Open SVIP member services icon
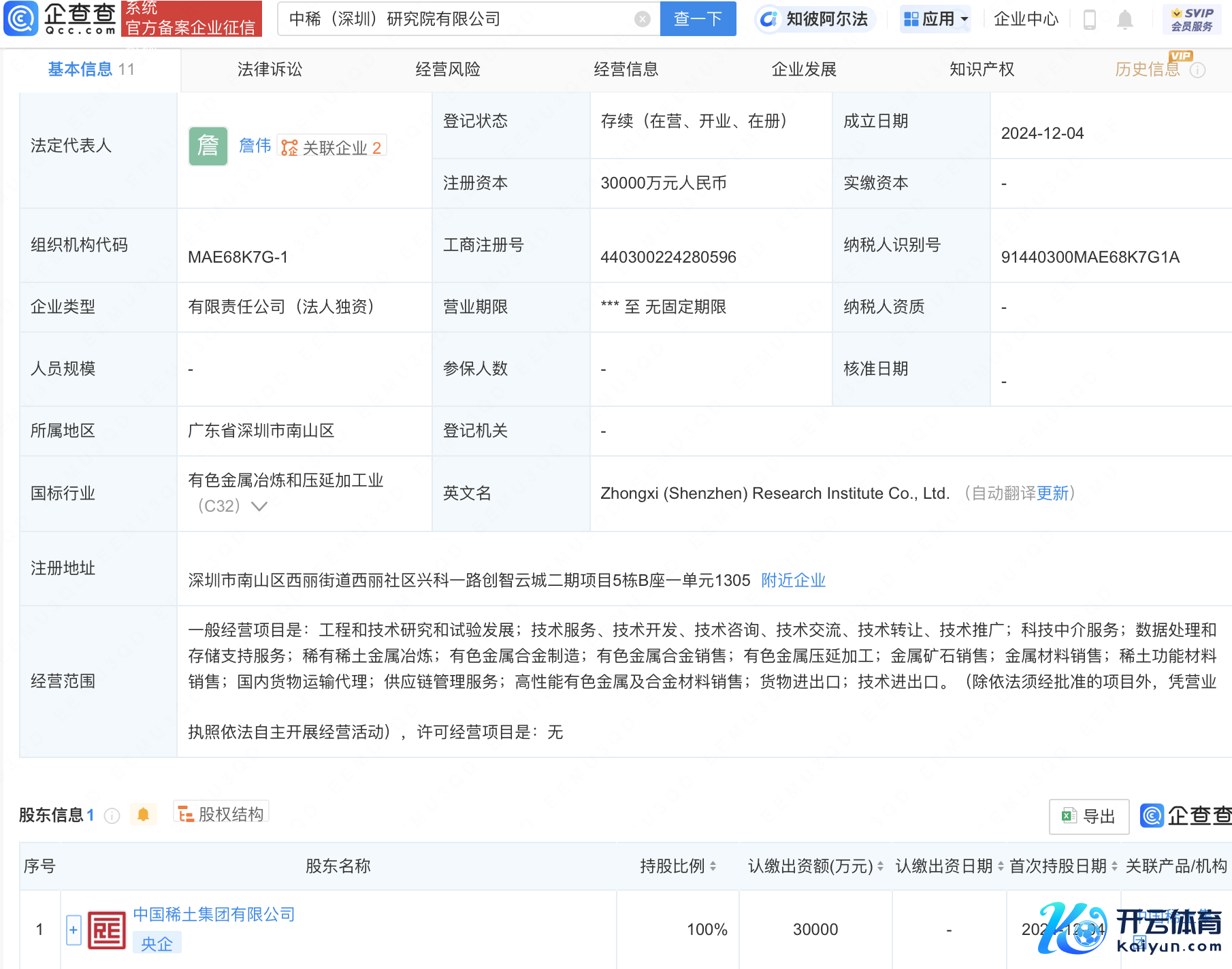Viewport: 1232px width, 969px height. [1191, 19]
